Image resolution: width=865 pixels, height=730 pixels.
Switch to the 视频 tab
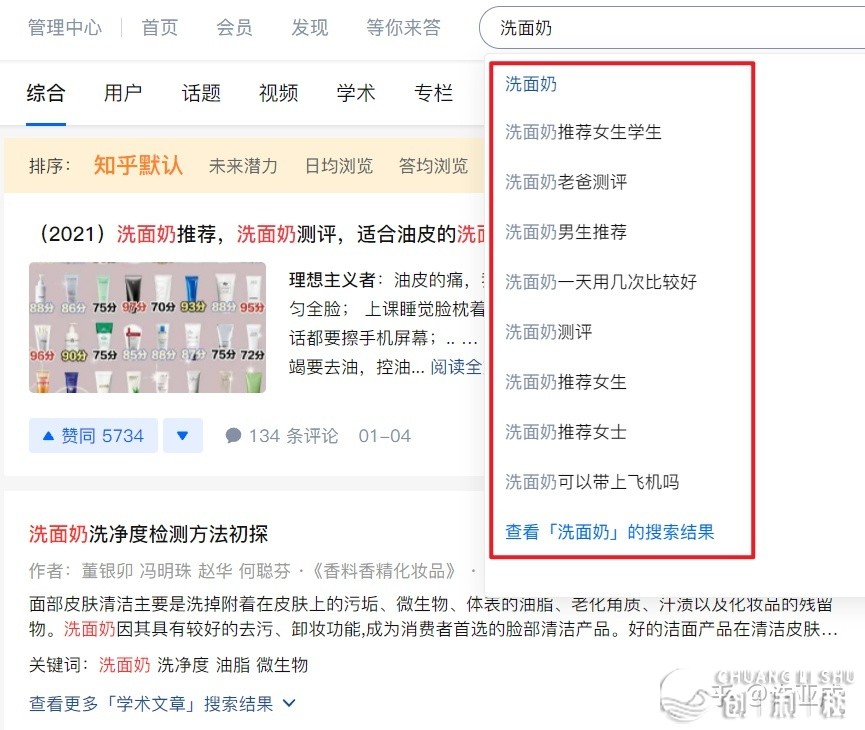278,93
